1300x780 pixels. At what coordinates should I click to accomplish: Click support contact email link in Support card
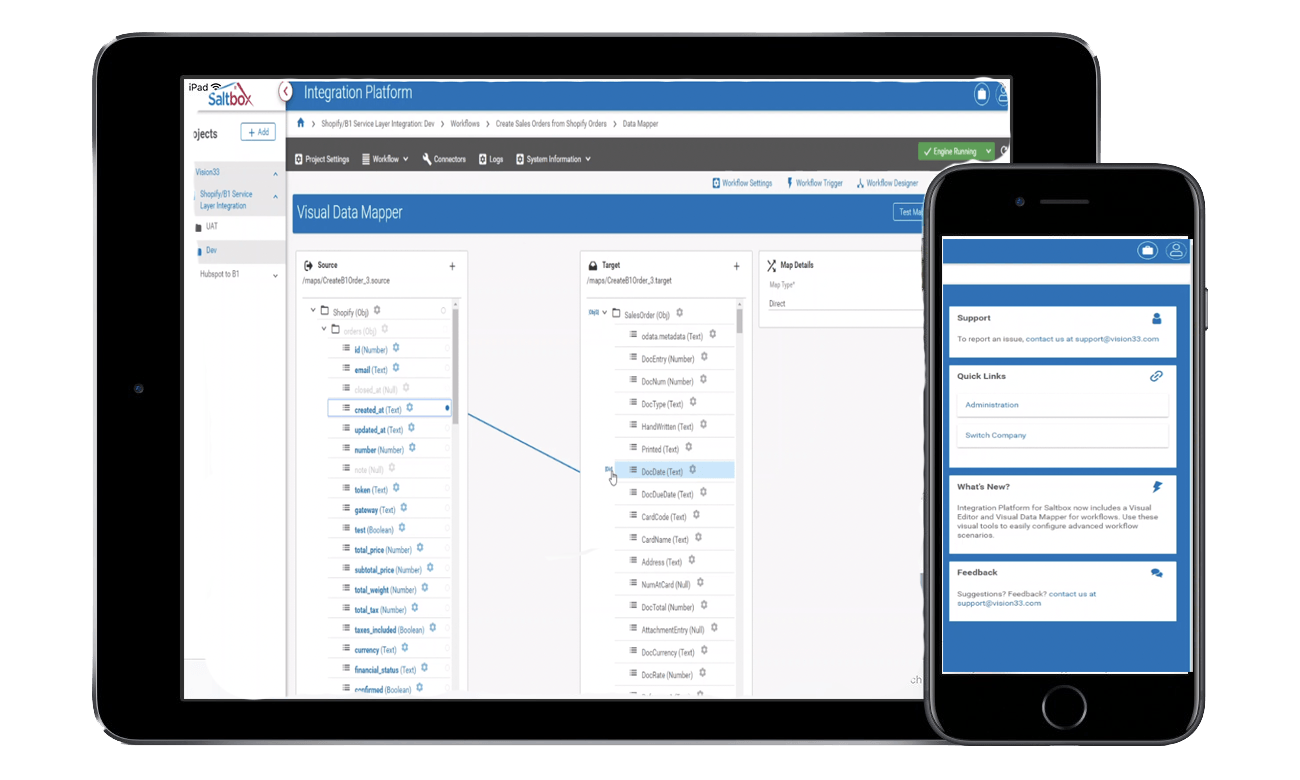pyautogui.click(x=1092, y=339)
